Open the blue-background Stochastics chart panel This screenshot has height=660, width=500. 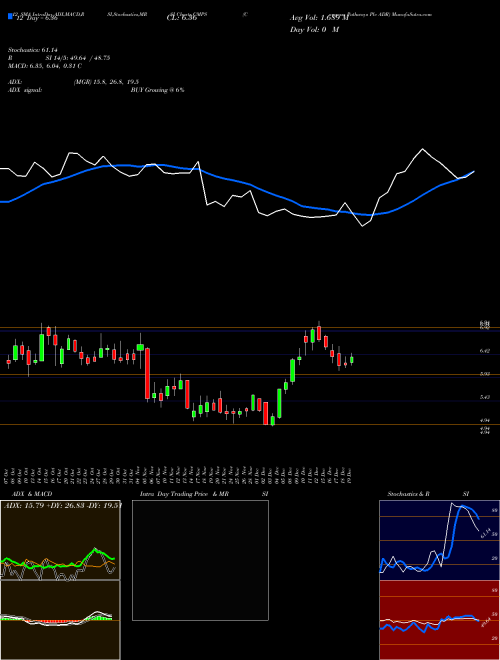coord(439,540)
